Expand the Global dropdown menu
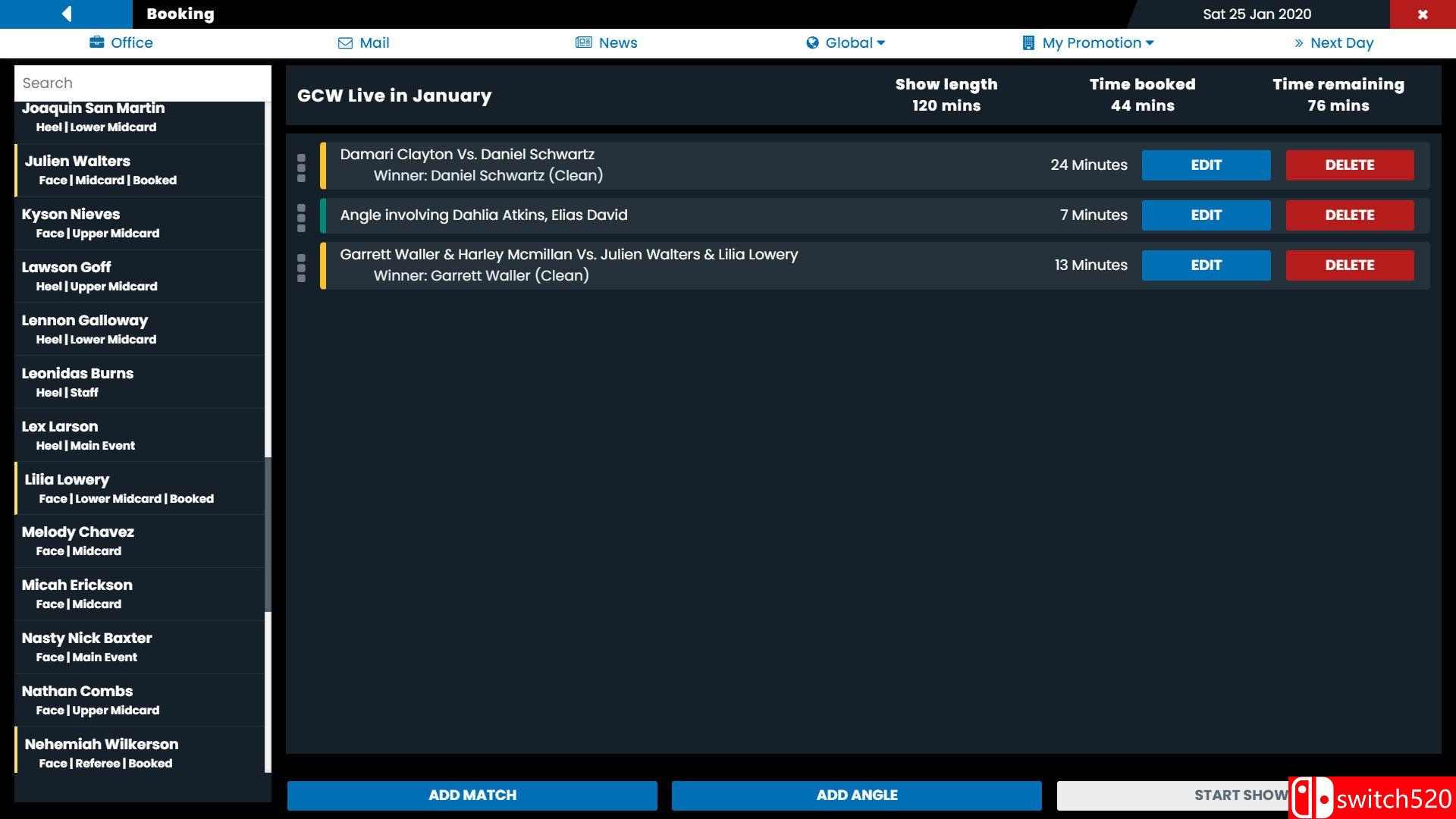Screen dimensions: 1456x819 point(880,43)
